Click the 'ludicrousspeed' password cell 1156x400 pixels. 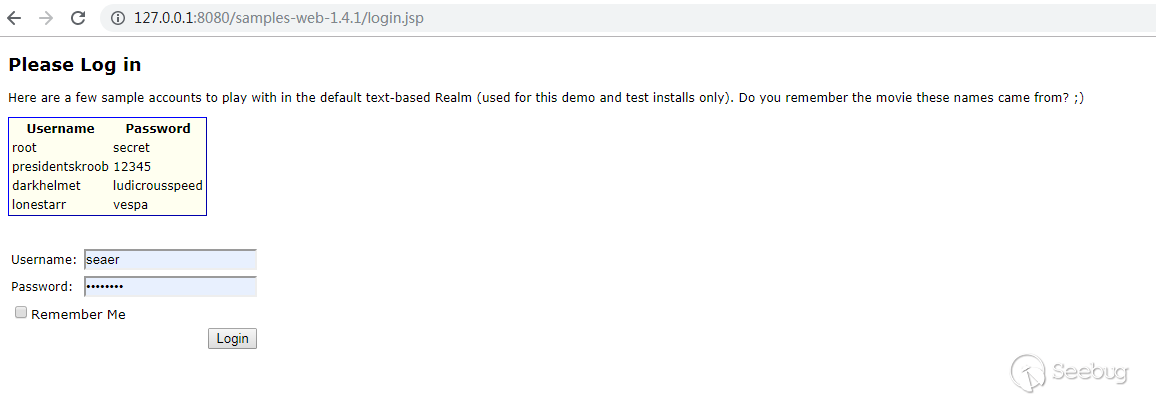[158, 185]
